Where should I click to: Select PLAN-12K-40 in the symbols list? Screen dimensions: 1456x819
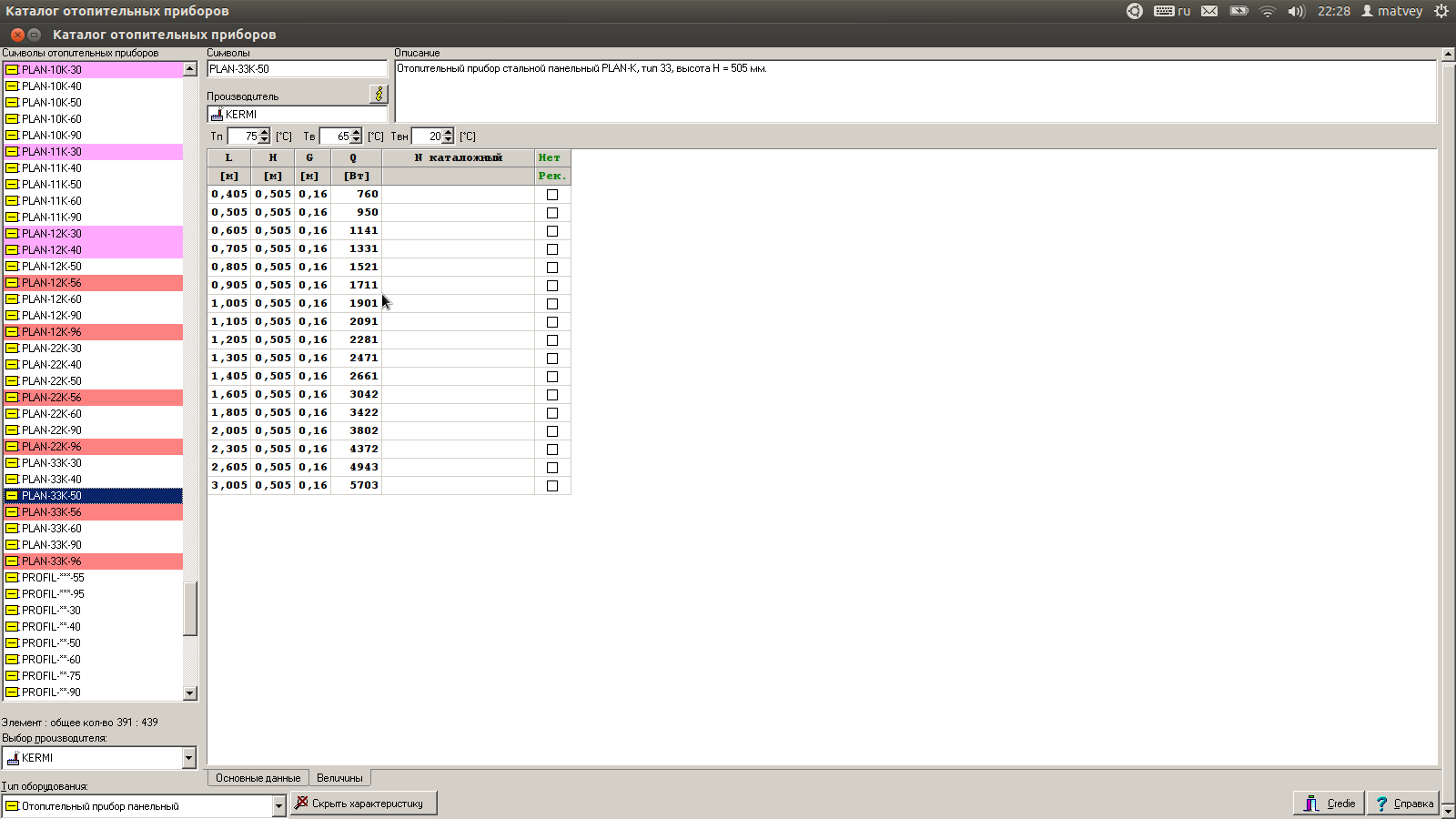(x=93, y=250)
